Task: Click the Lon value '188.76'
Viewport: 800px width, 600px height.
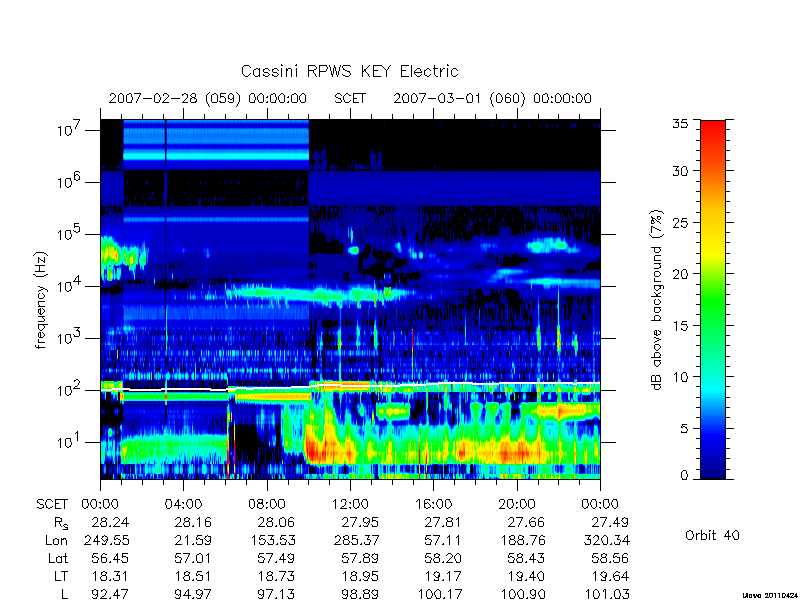Action: [523, 540]
